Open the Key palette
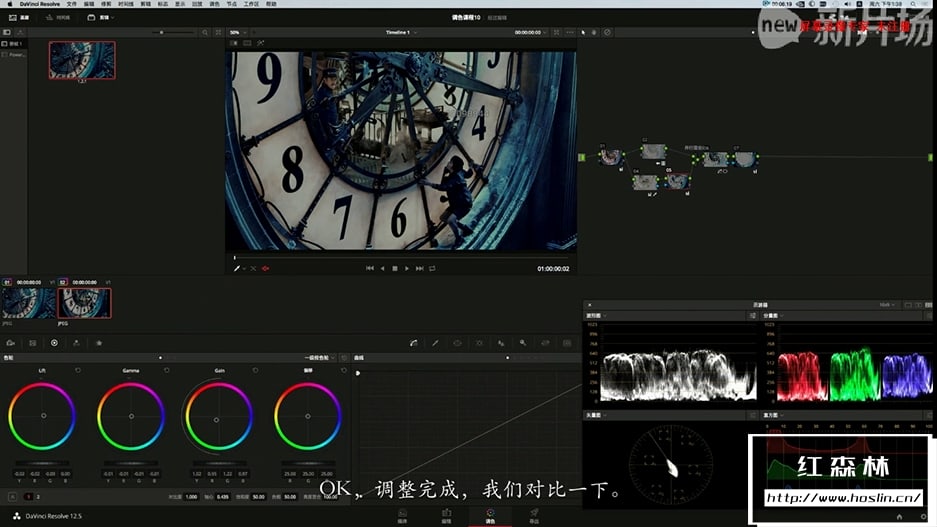The height and width of the screenshot is (527, 937). (523, 343)
